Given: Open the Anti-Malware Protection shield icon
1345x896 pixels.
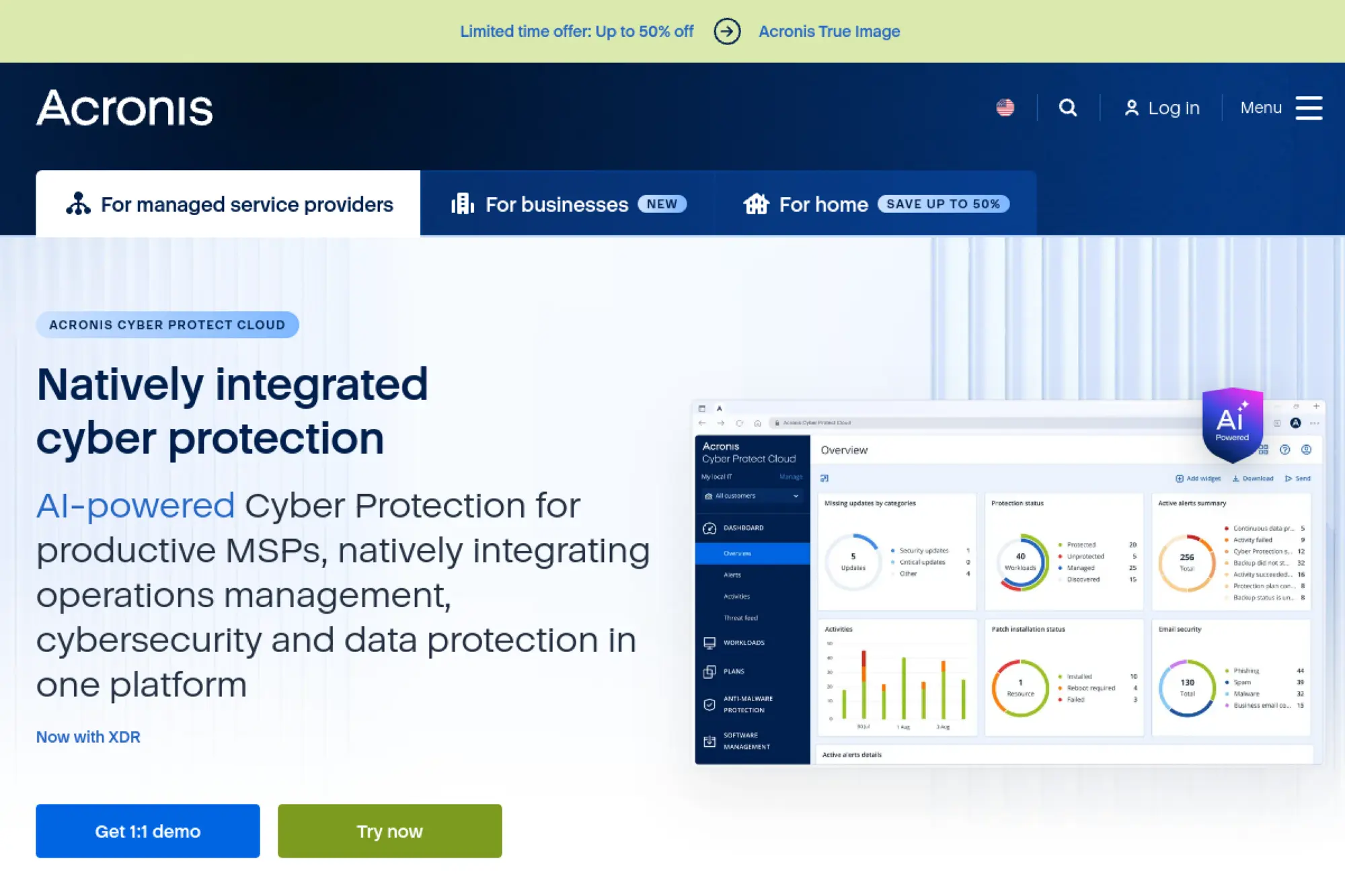Looking at the screenshot, I should pos(709,704).
